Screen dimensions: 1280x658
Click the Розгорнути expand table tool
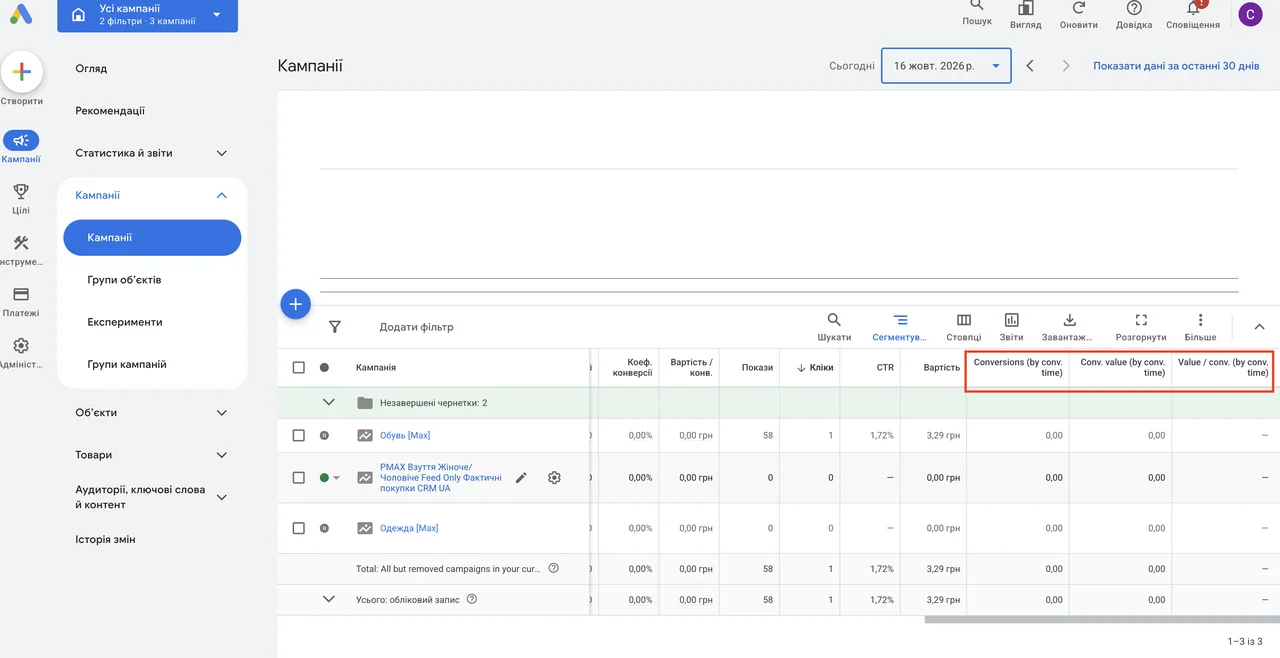pos(1141,326)
